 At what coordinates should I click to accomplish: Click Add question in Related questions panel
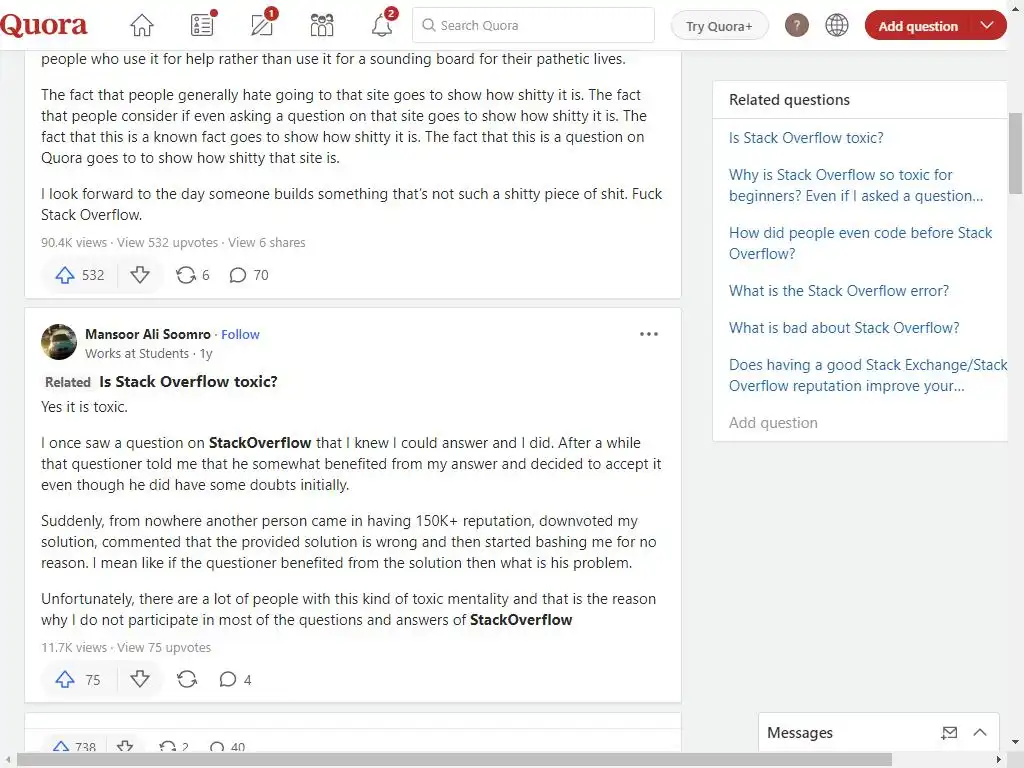tap(773, 423)
